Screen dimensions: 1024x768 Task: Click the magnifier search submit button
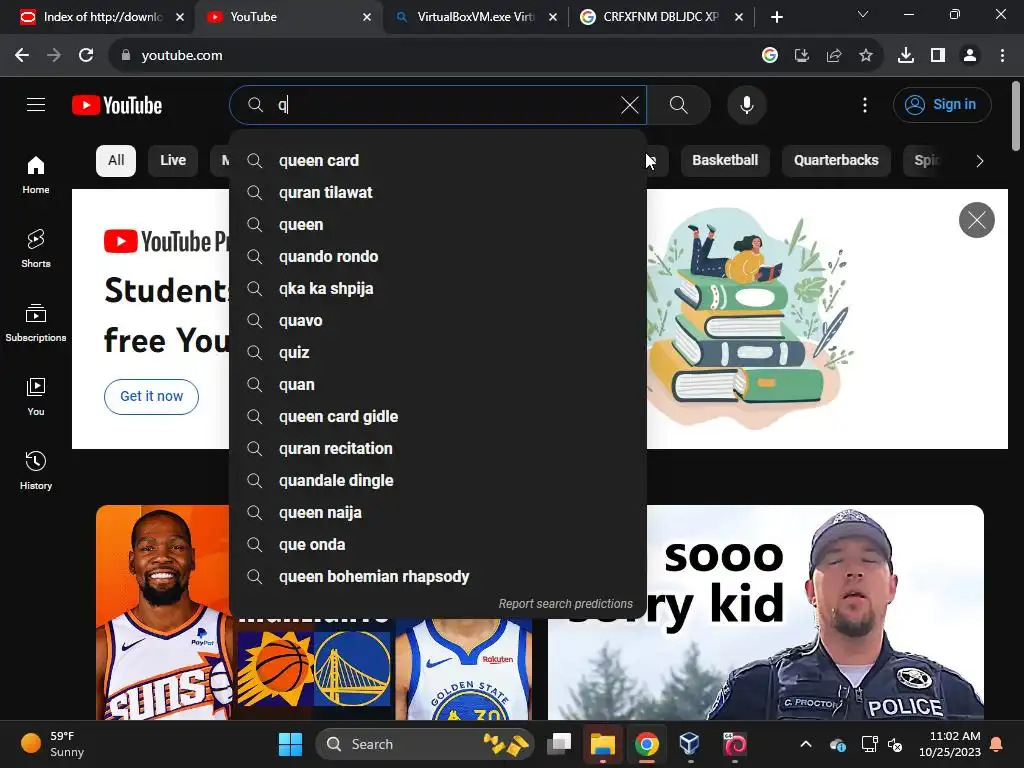click(x=679, y=105)
